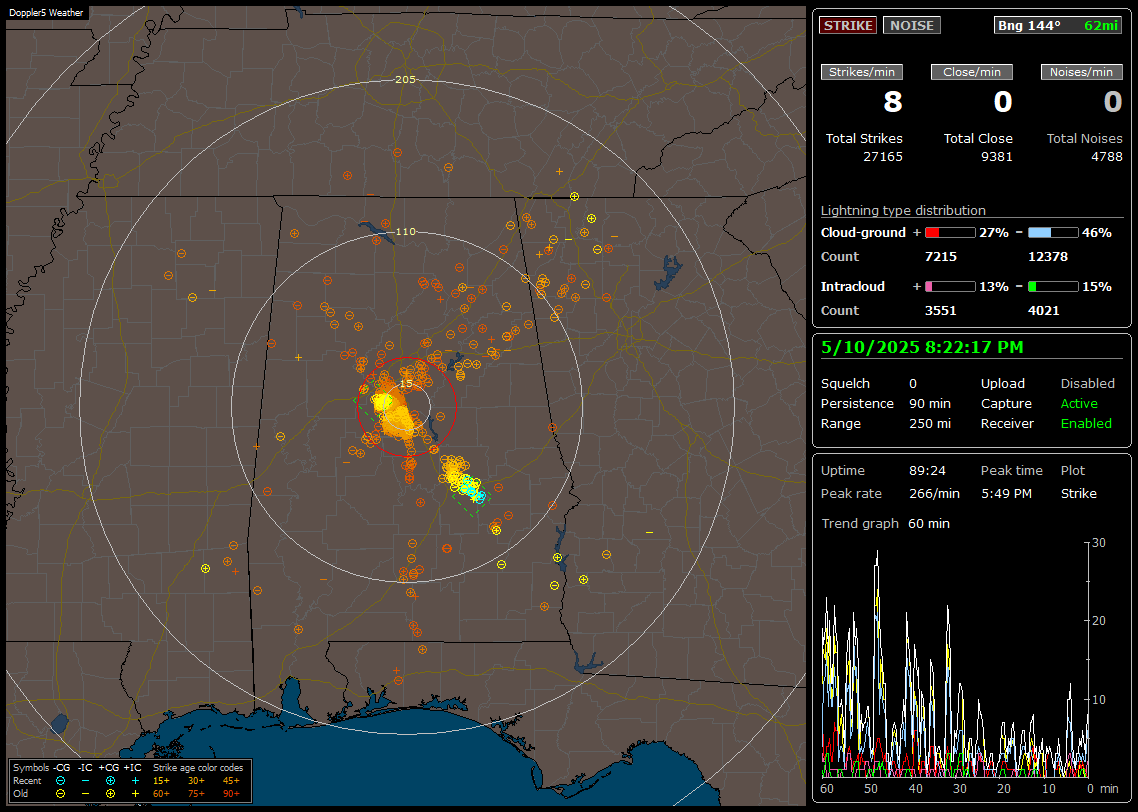Click the Recent +IC cyan plus legend symbol
1138x812 pixels.
[x=135, y=781]
